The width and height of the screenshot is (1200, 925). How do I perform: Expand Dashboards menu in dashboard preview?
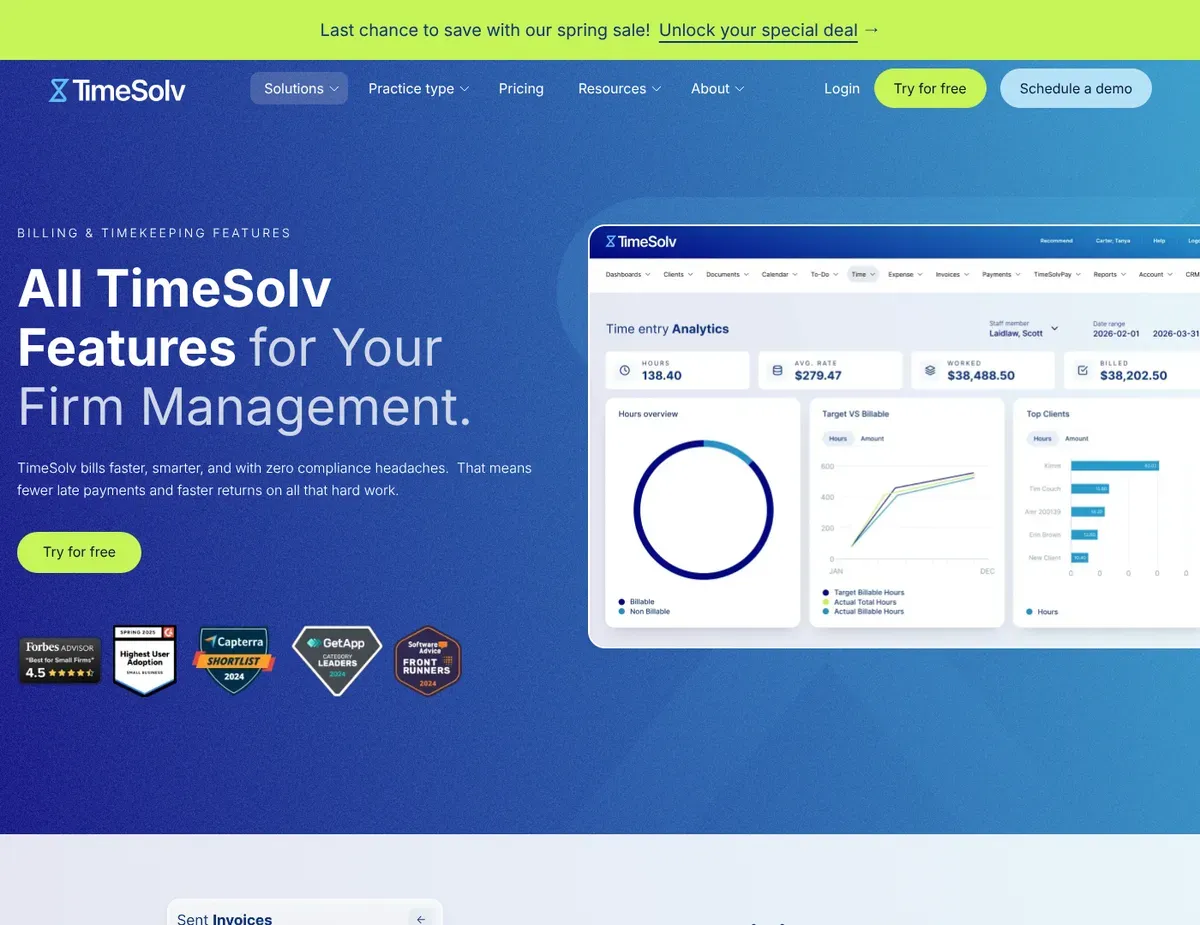628,274
